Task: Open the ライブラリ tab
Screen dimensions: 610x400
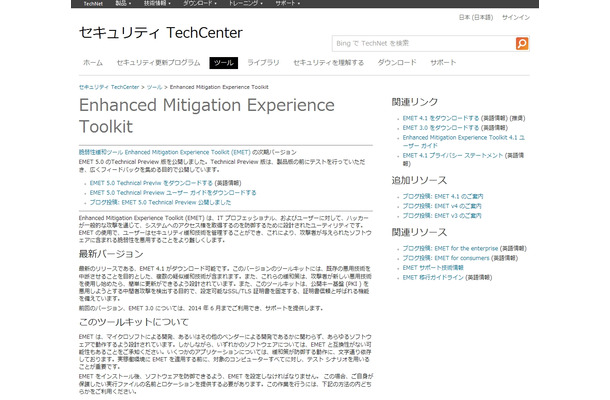Action: (263, 63)
